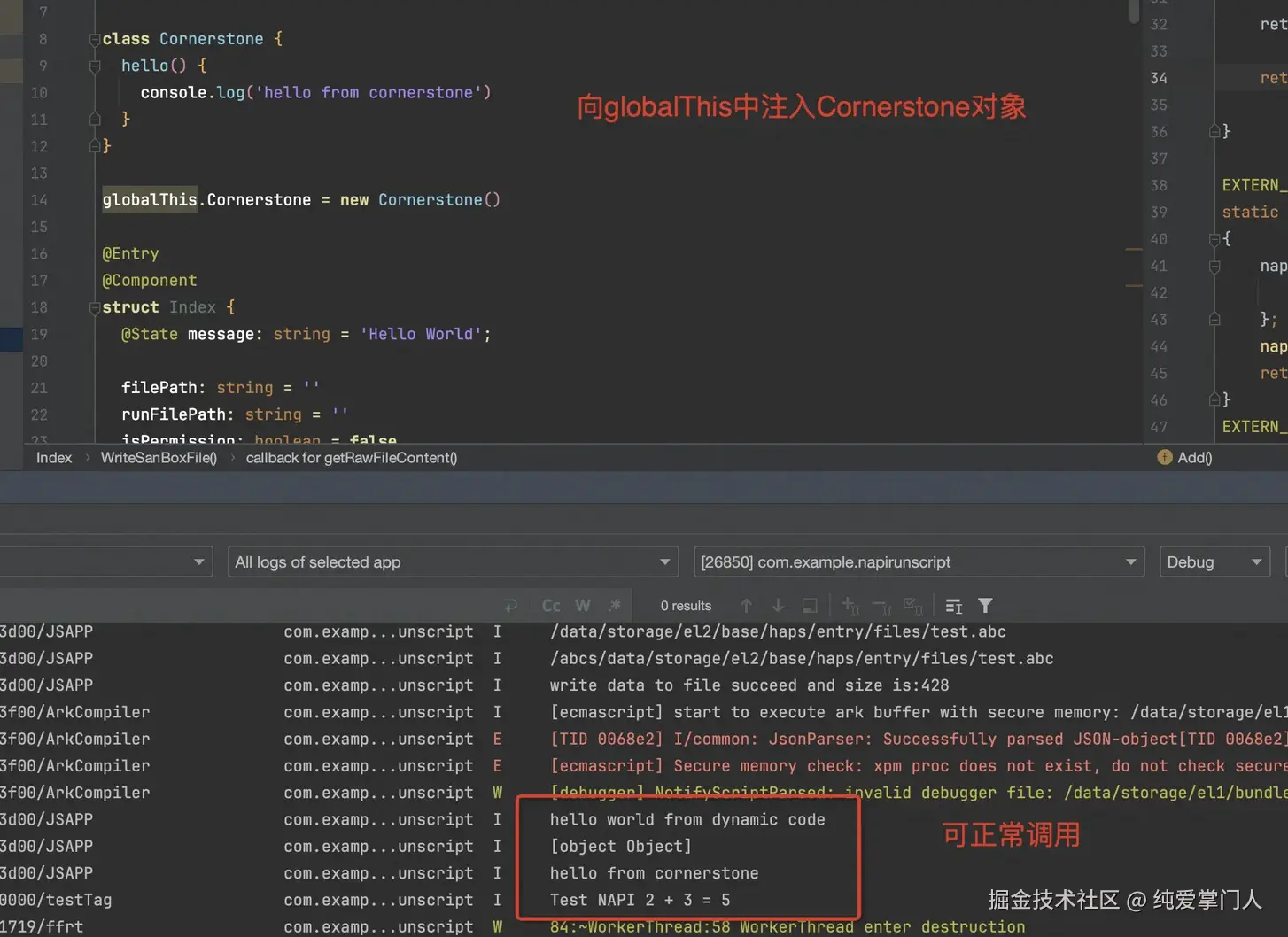1288x937 pixels.
Task: Click log line '[object Object]'
Action: coord(621,847)
